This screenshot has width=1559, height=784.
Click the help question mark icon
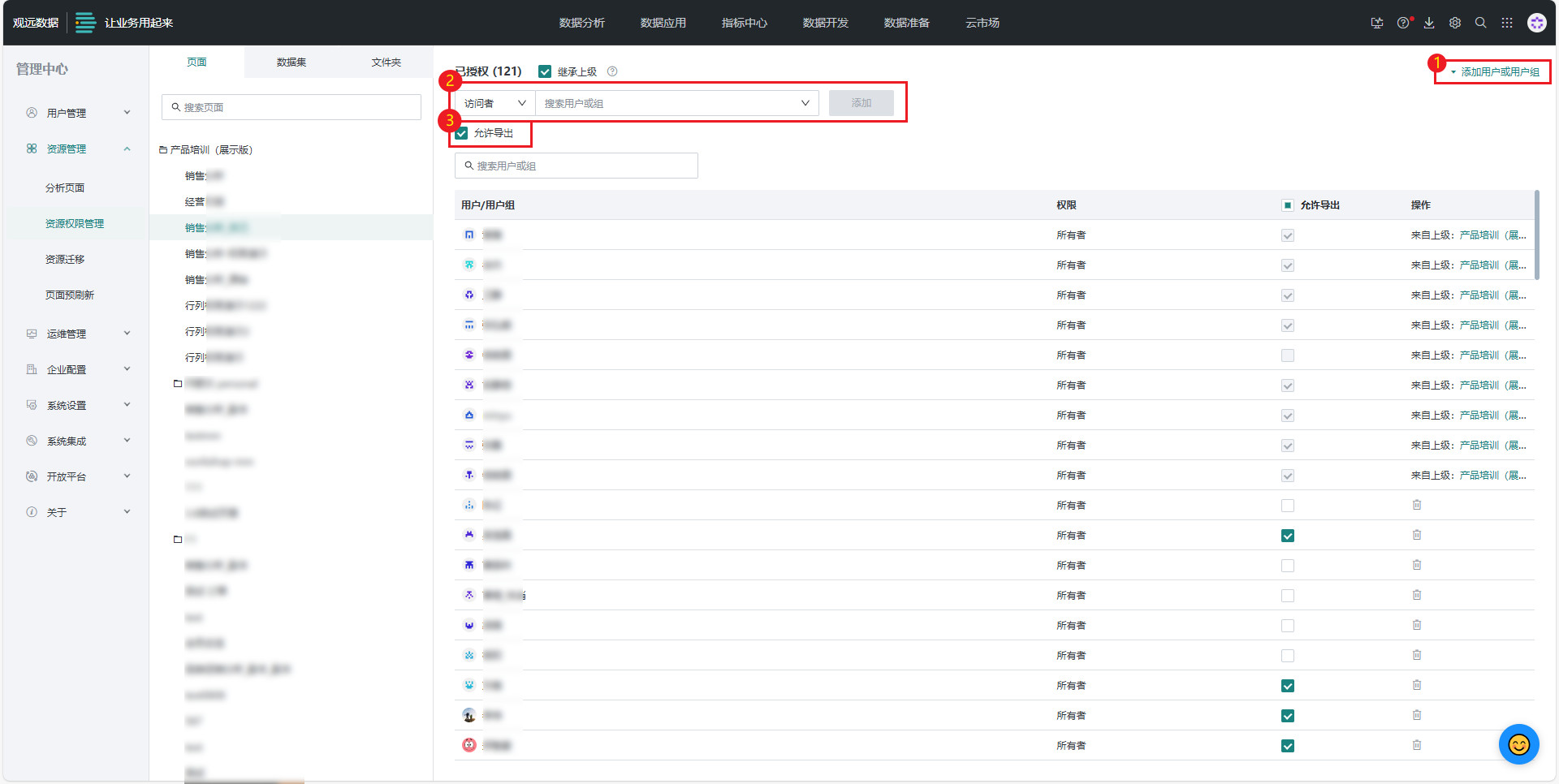pos(1402,23)
